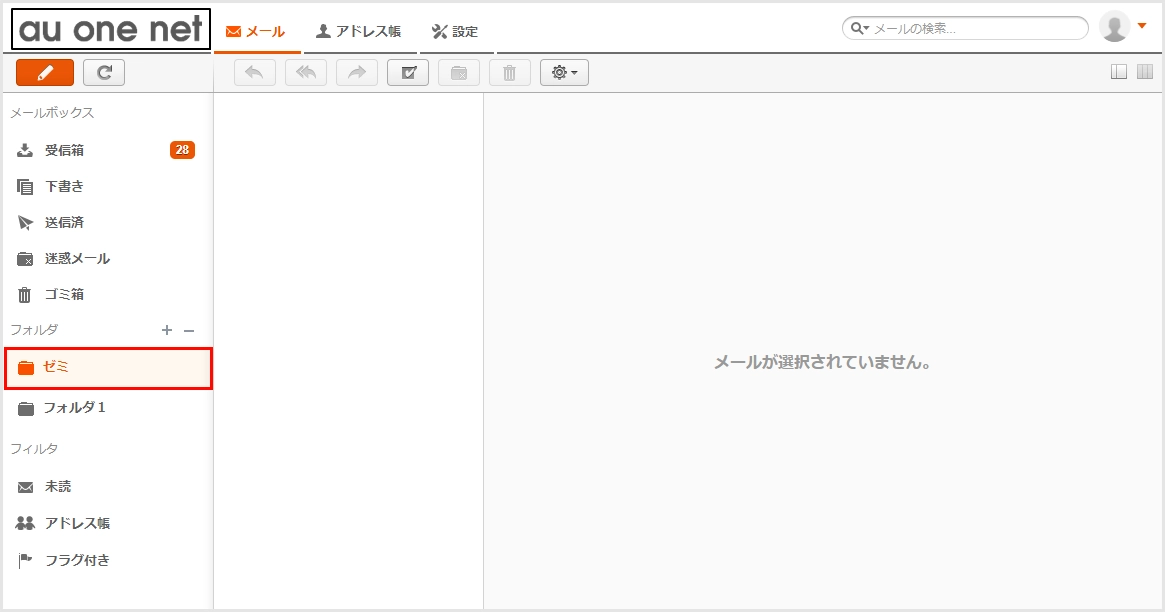Add a new folder with the plus button

point(166,329)
